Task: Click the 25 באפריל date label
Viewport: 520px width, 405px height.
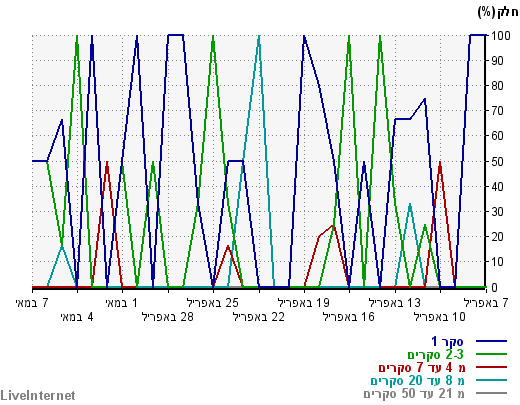Action: [x=213, y=303]
